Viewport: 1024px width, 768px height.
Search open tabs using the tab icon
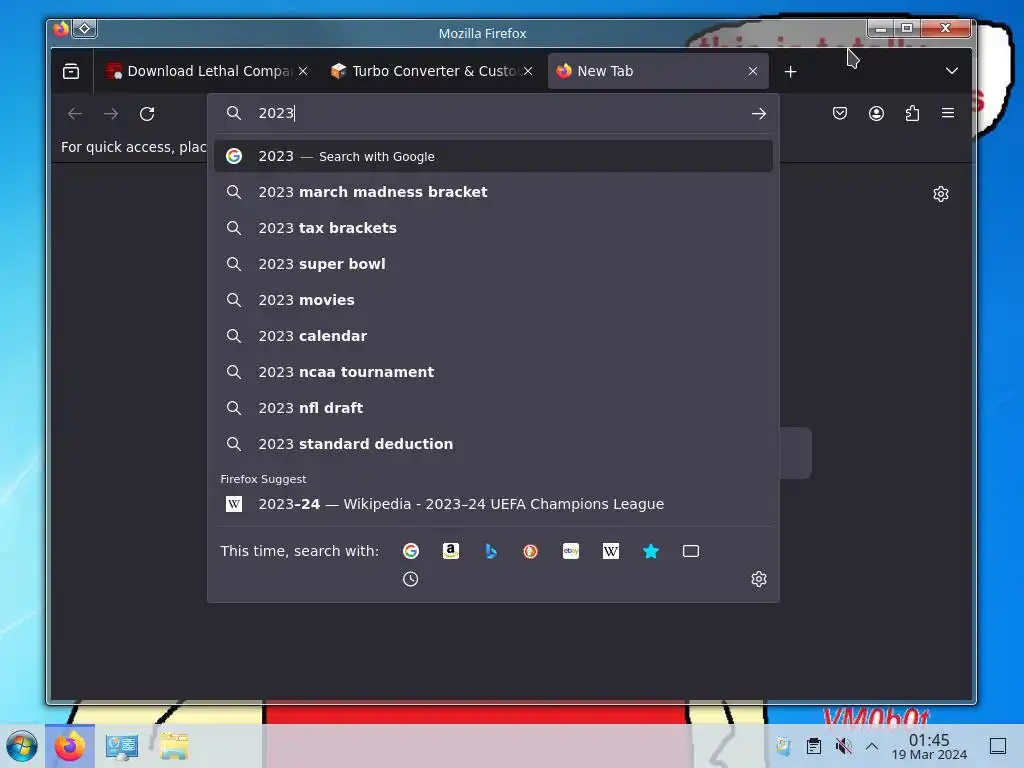pos(691,551)
